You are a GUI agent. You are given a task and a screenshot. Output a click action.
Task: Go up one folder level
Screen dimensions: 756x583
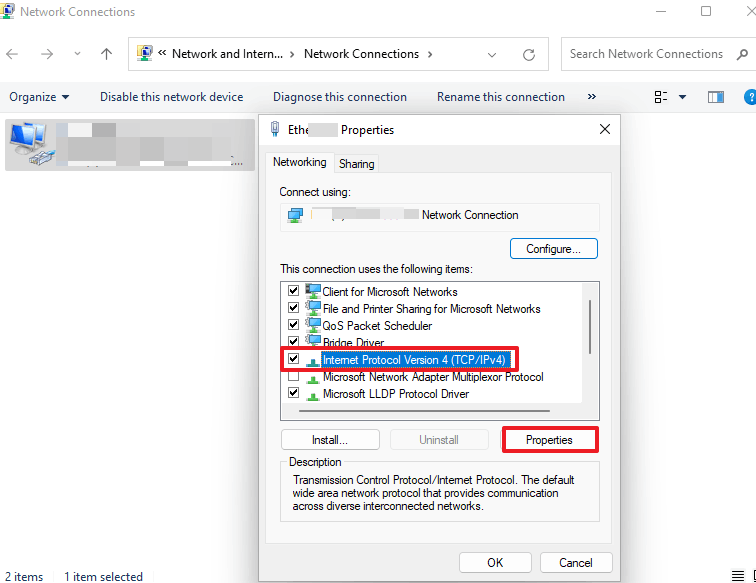[x=106, y=54]
